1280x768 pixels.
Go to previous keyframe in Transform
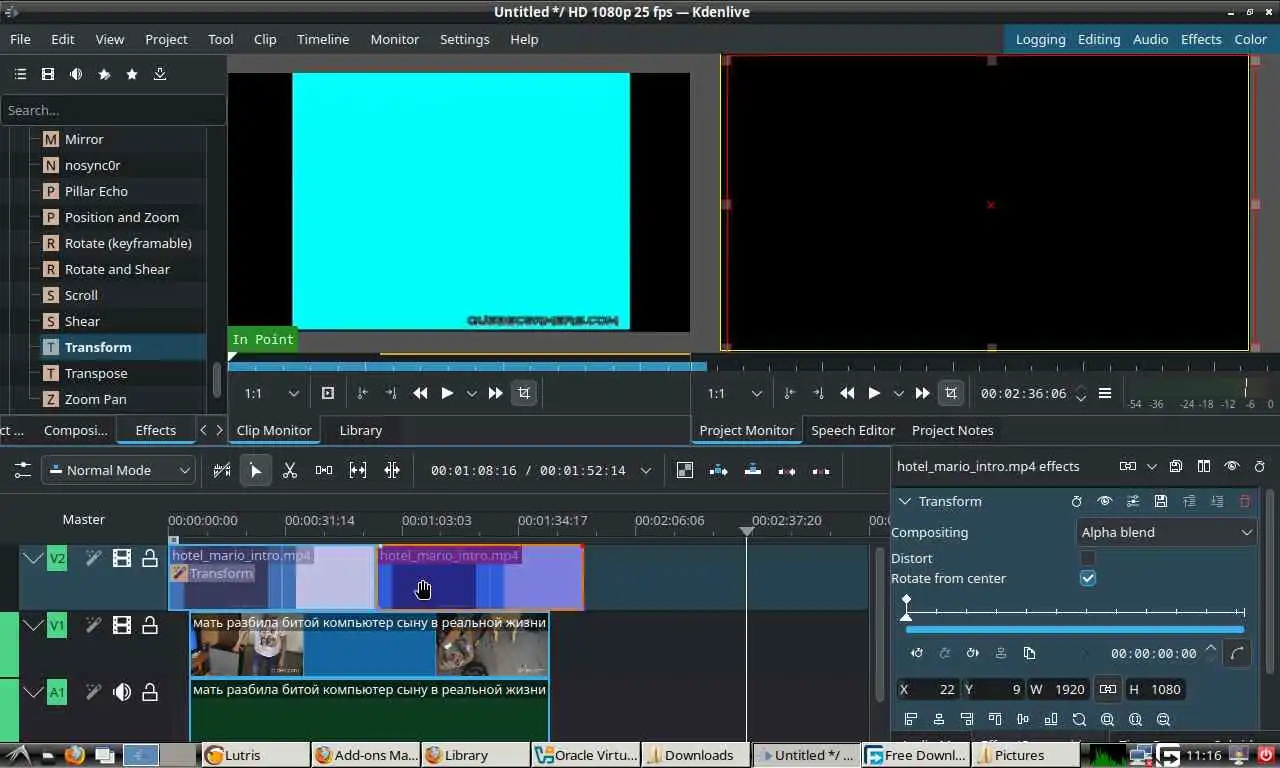pyautogui.click(x=917, y=653)
